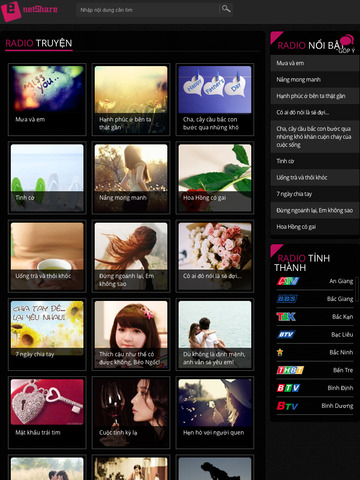Viewport: 360px width, 480px height.
Task: Select the Bến Tre THBT station logo
Action: tap(290, 370)
